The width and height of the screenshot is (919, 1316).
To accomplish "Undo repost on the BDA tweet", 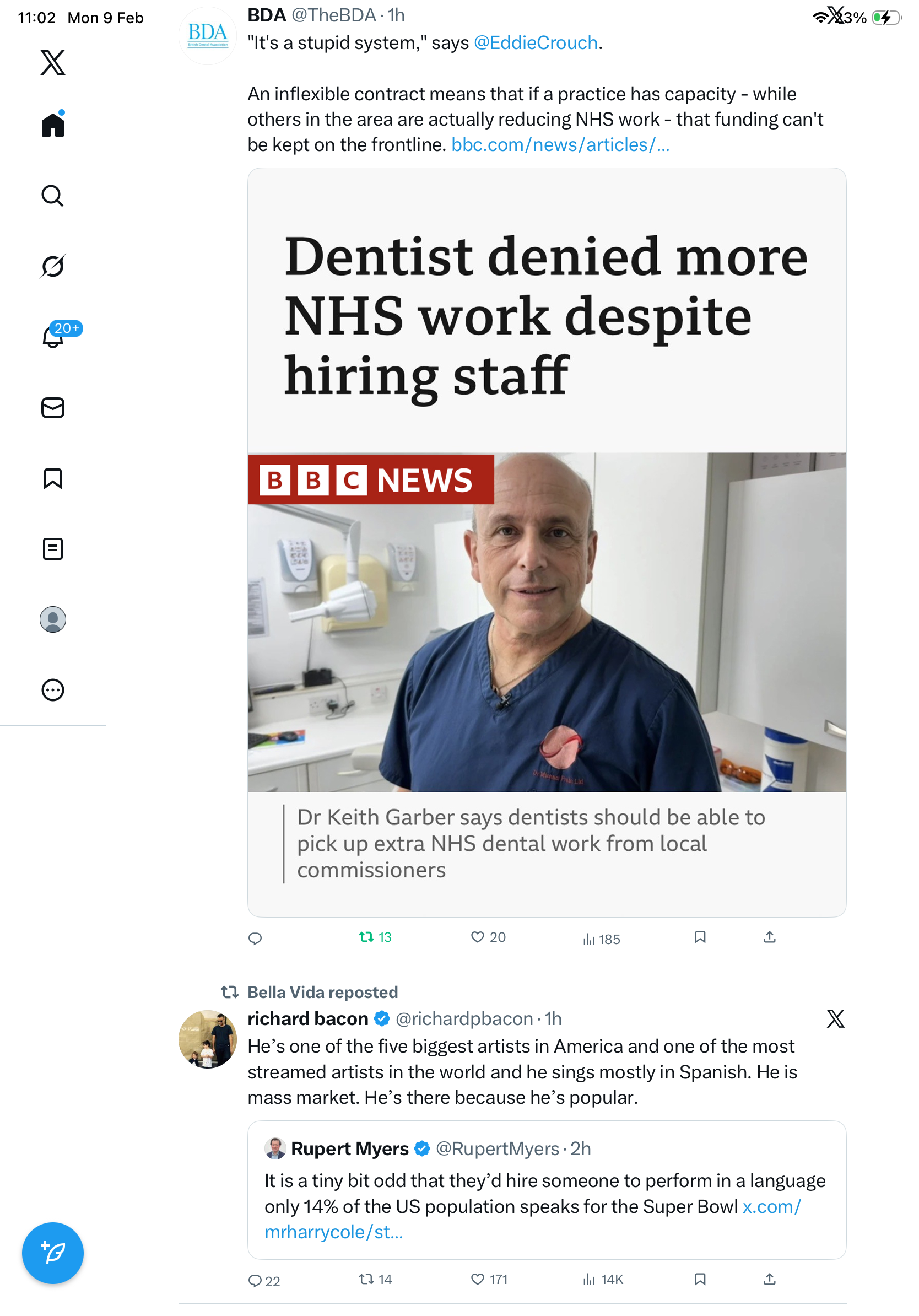I will tap(375, 937).
